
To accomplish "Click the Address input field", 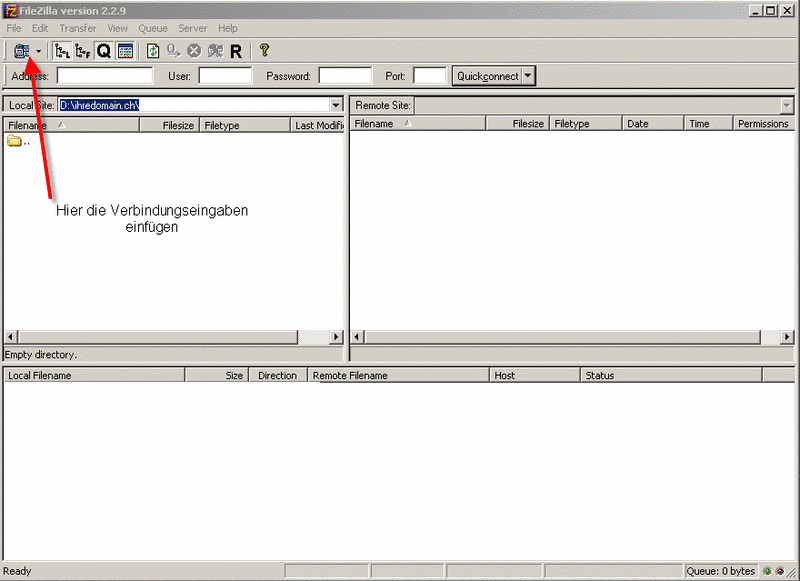I will [104, 76].
